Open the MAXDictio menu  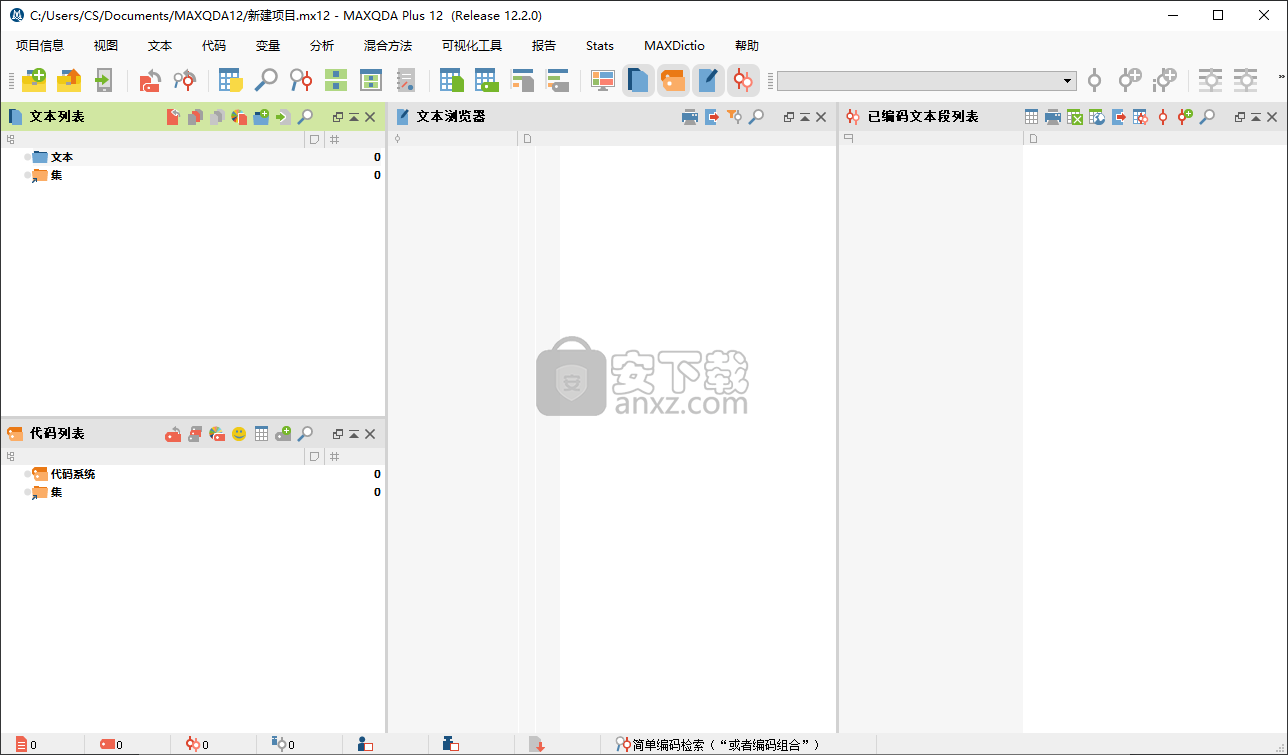tap(674, 46)
